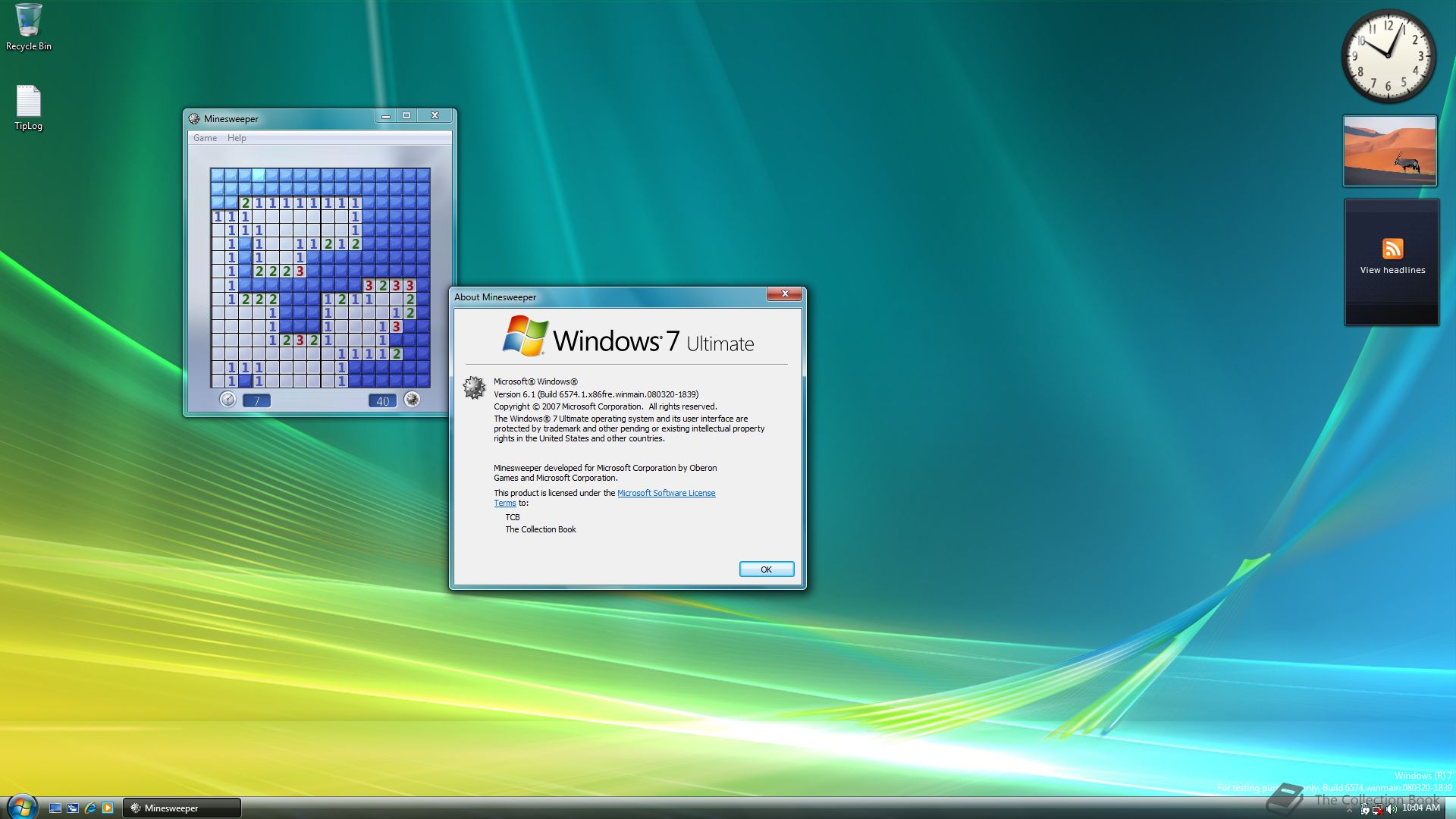
Task: Expand hidden tray icons chevron
Action: tap(1349, 809)
